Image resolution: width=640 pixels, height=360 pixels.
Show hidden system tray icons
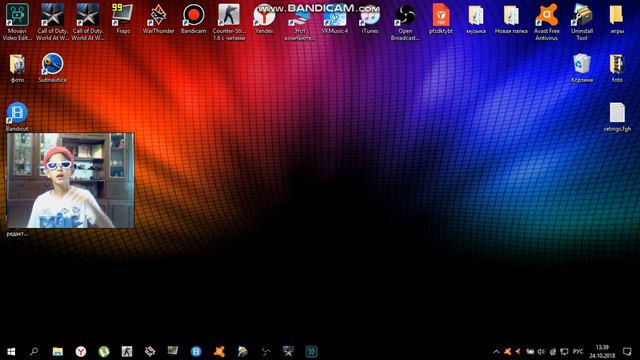coord(496,351)
